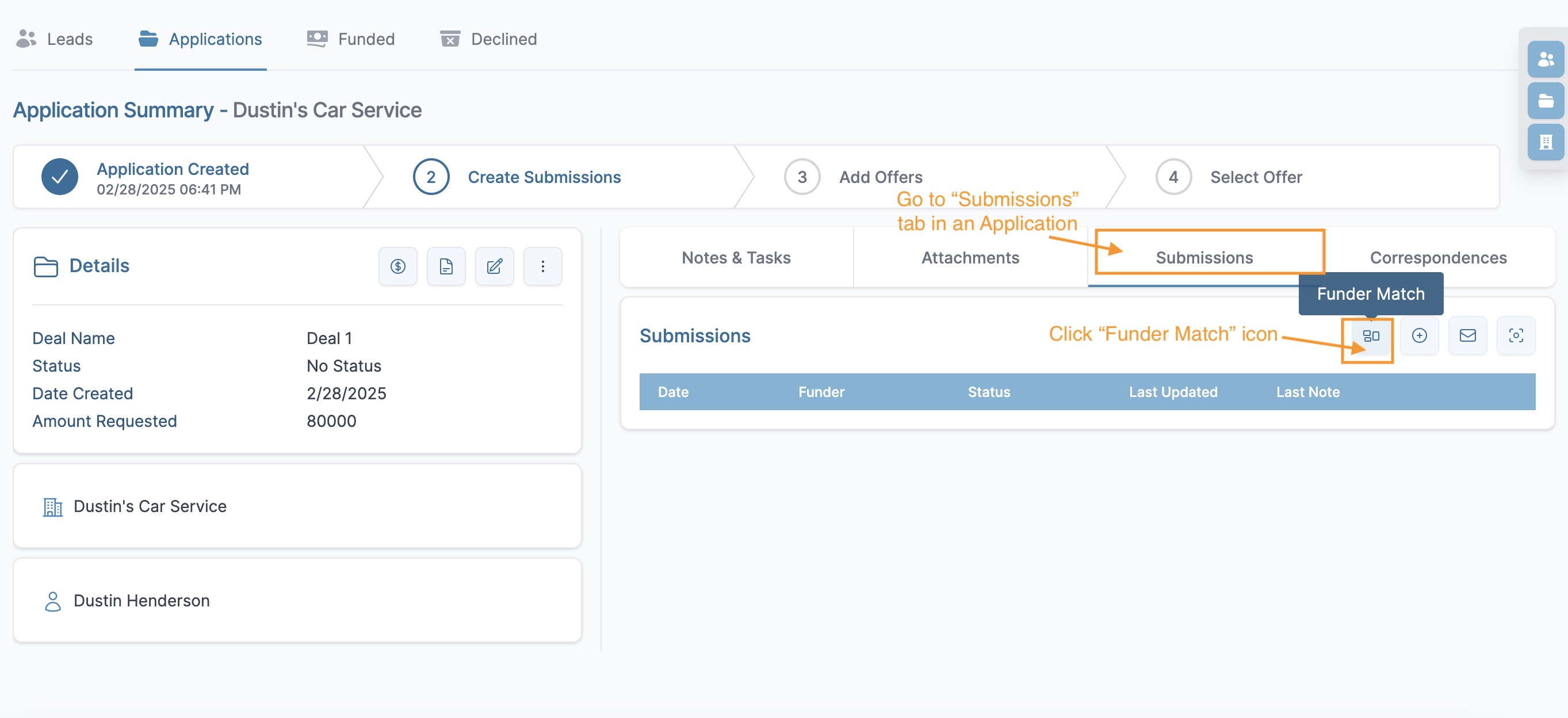Open the document icon in Details panel
Image resolution: width=1568 pixels, height=718 pixels.
(x=446, y=266)
